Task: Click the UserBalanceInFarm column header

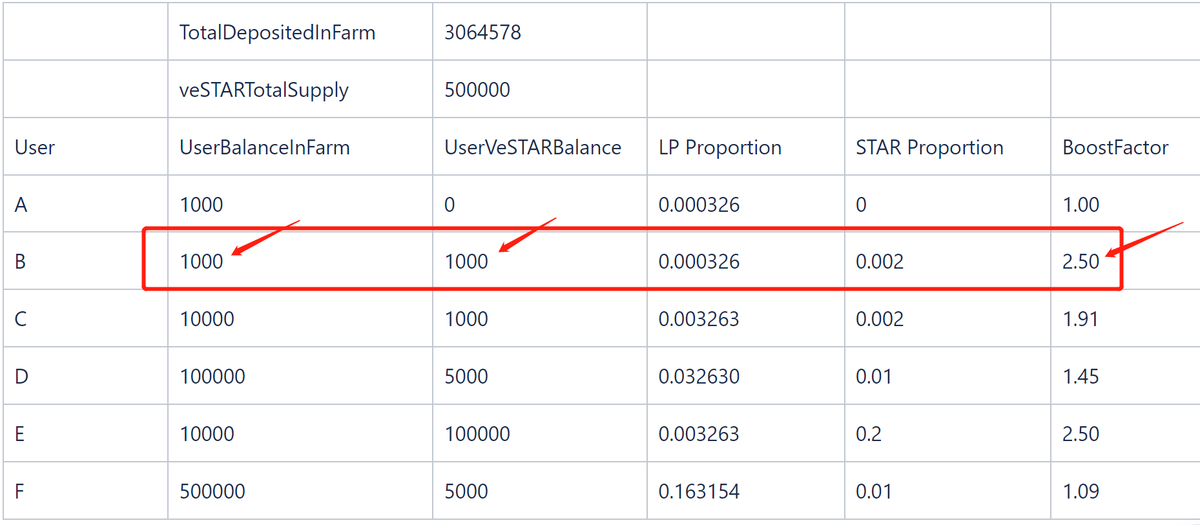Action: (265, 147)
